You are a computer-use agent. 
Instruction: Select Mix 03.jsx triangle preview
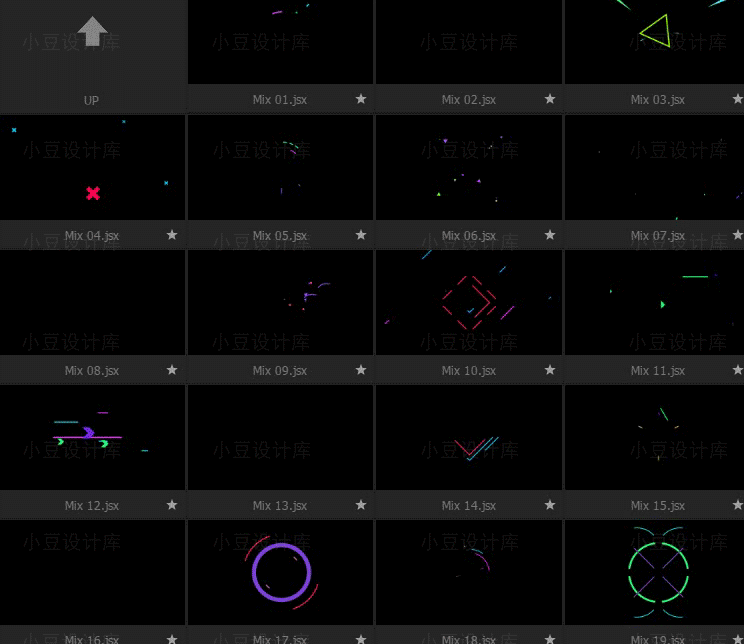point(655,42)
